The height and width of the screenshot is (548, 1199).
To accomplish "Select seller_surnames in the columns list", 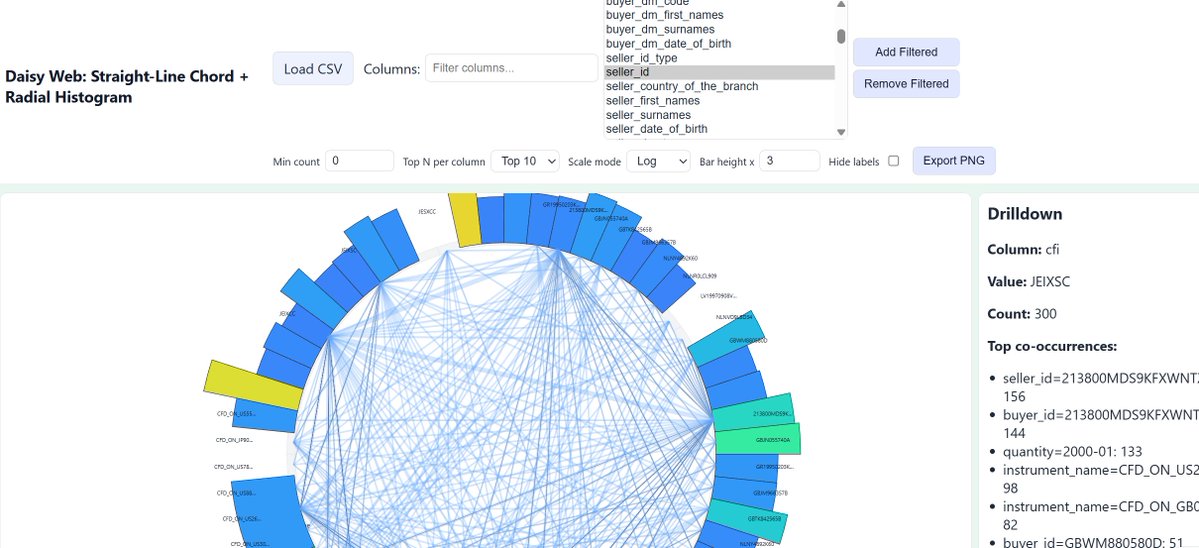I will pos(719,115).
